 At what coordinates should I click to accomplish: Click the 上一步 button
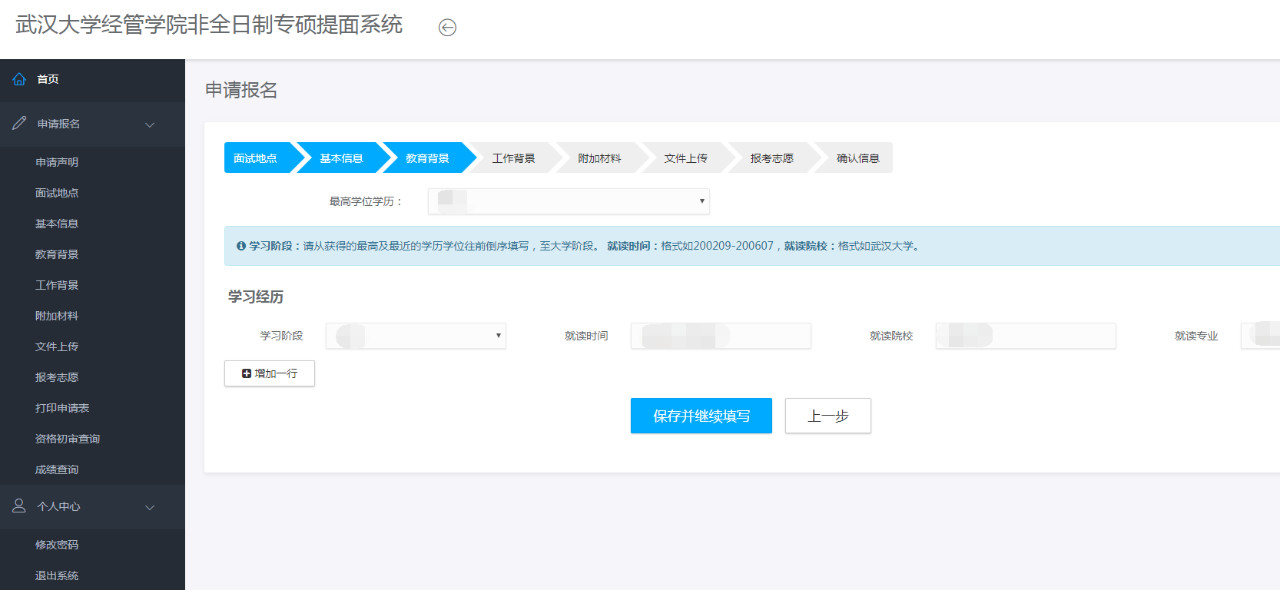click(827, 416)
